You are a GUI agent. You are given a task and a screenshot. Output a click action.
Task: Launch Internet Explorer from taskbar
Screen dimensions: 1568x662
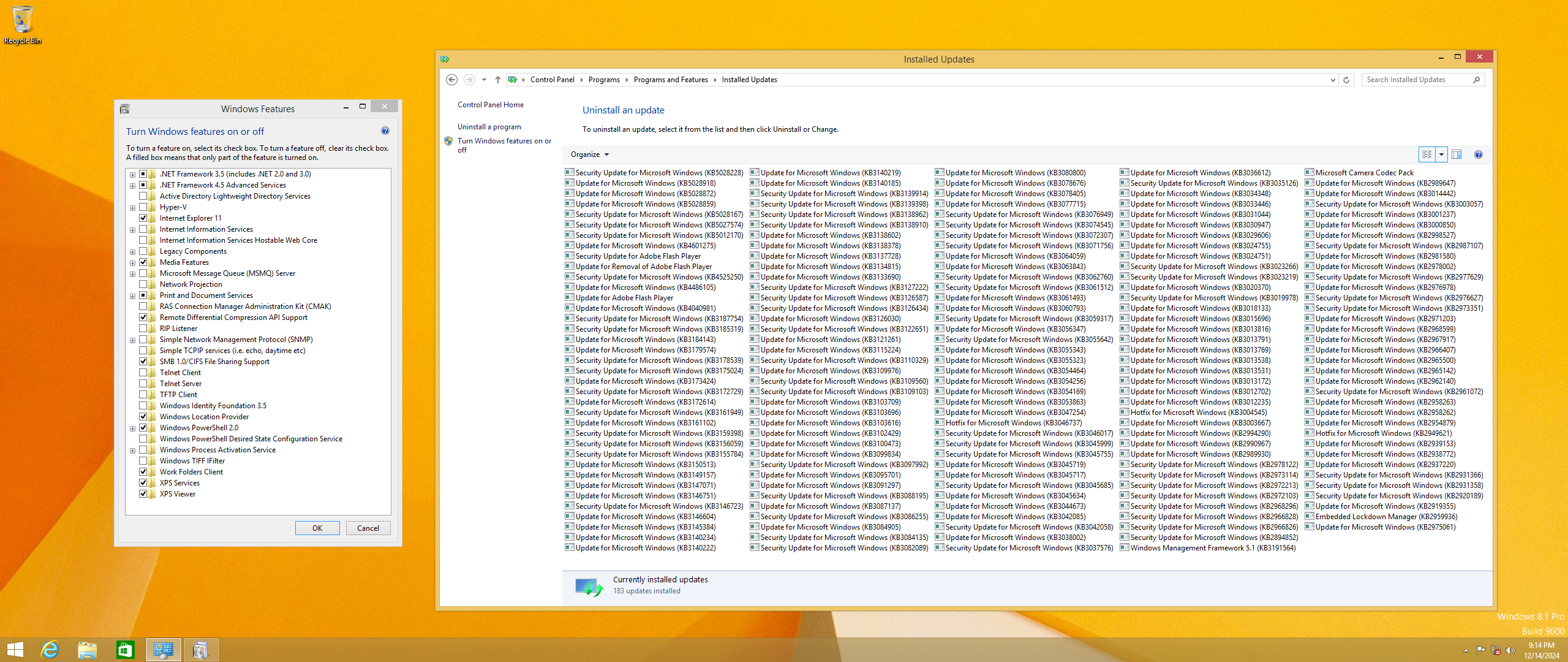pyautogui.click(x=50, y=650)
